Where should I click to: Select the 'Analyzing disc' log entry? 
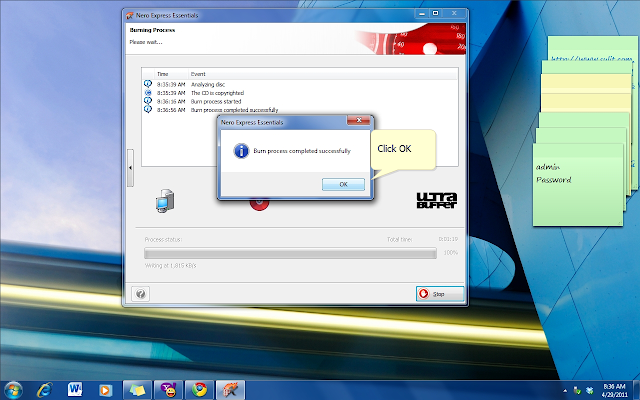(208, 84)
